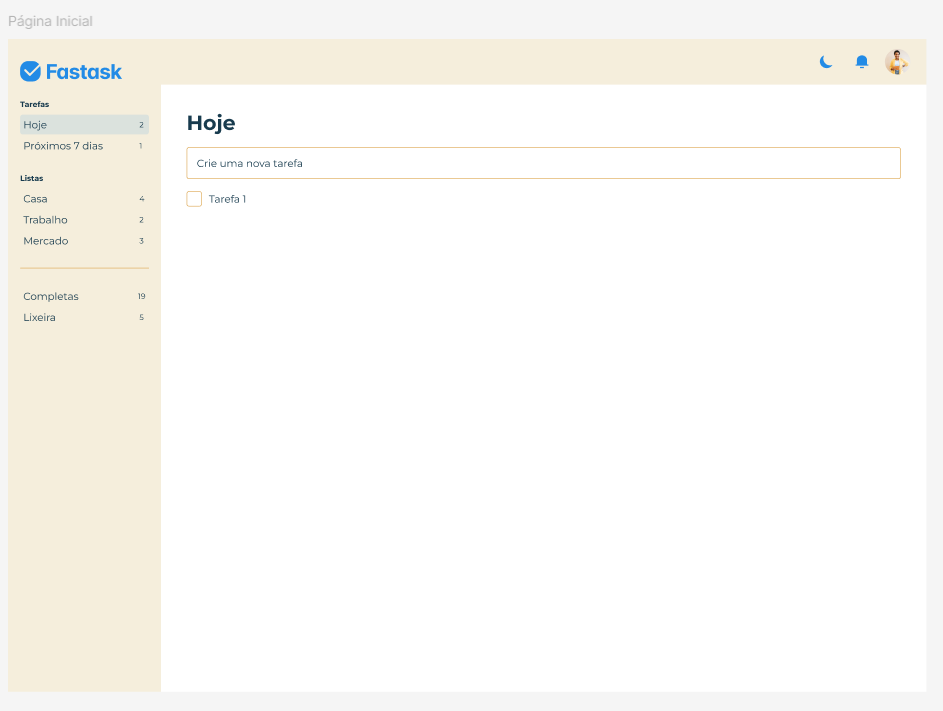
Task: Open the user profile avatar
Action: pos(897,62)
